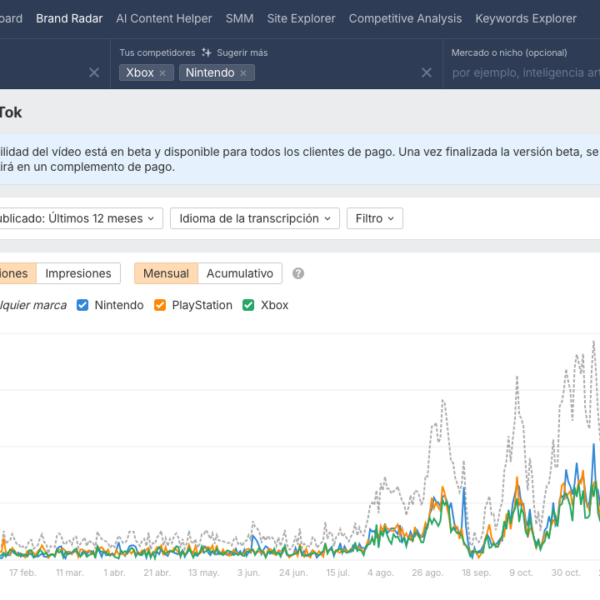Select the Mensual view button
Image resolution: width=600 pixels, height=600 pixels.
tap(166, 273)
